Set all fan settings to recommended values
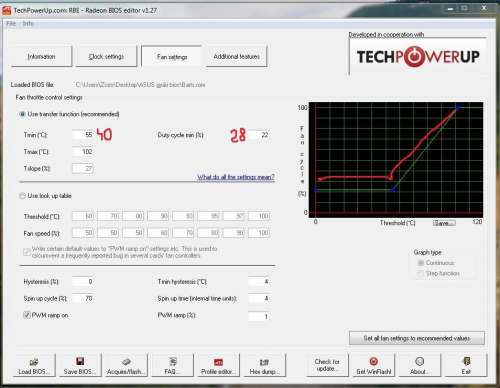 tap(417, 338)
